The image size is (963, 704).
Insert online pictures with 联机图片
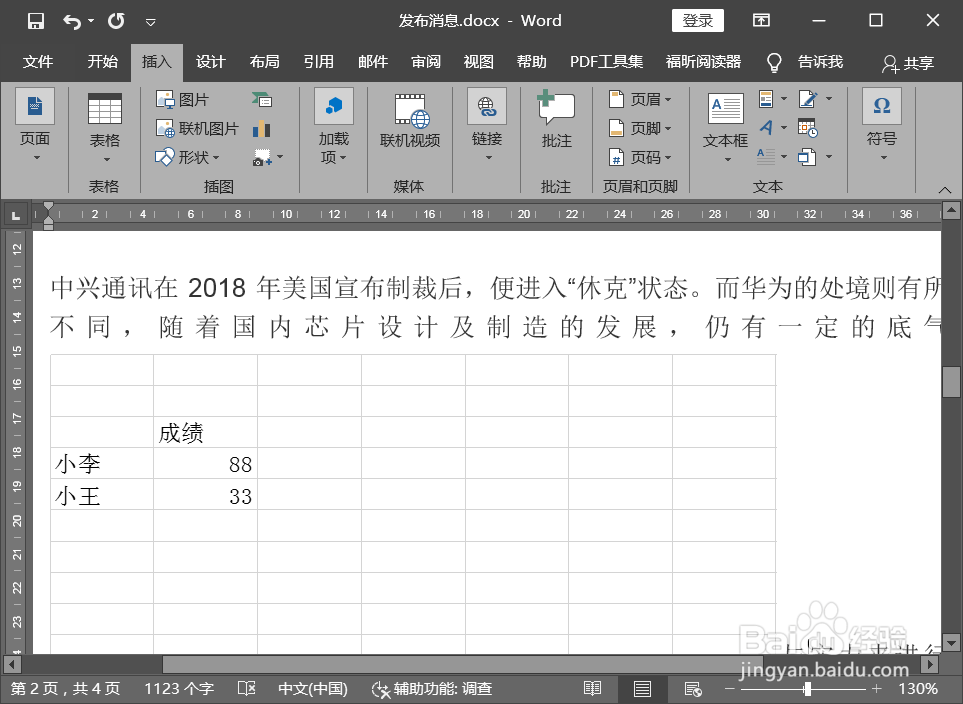[x=197, y=128]
